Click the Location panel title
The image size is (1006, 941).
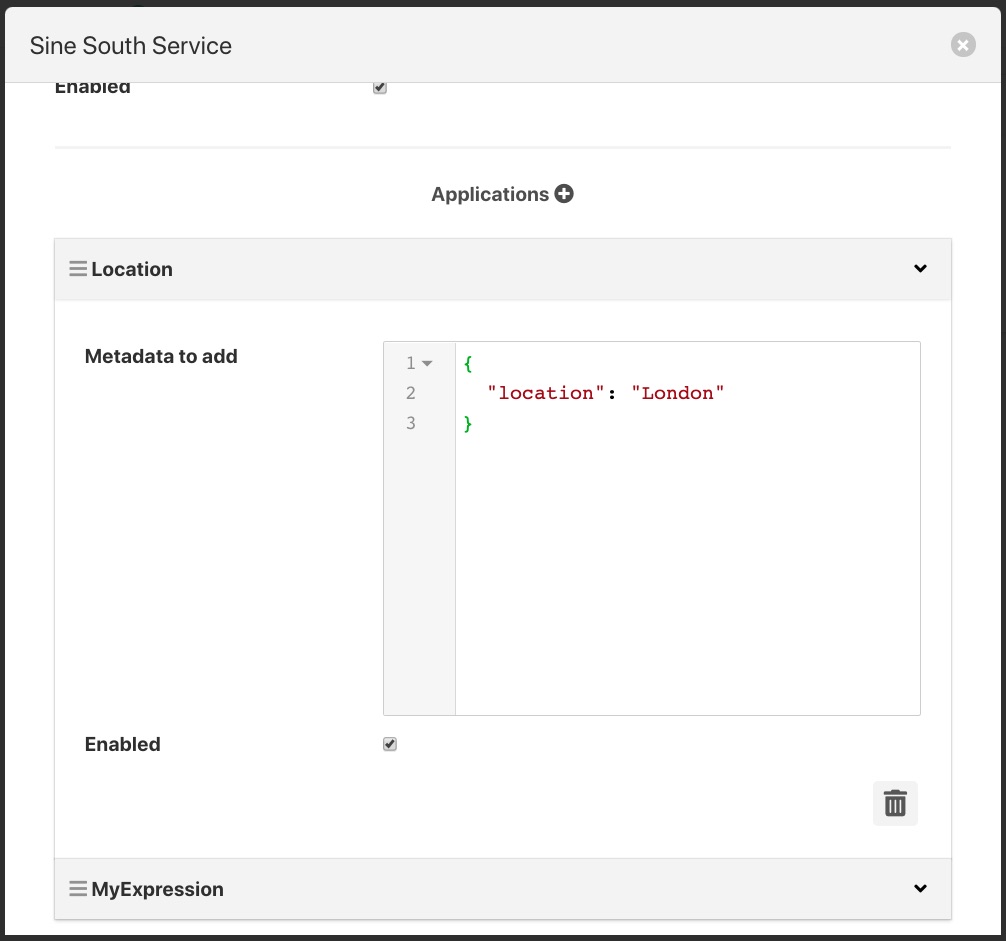tap(132, 269)
